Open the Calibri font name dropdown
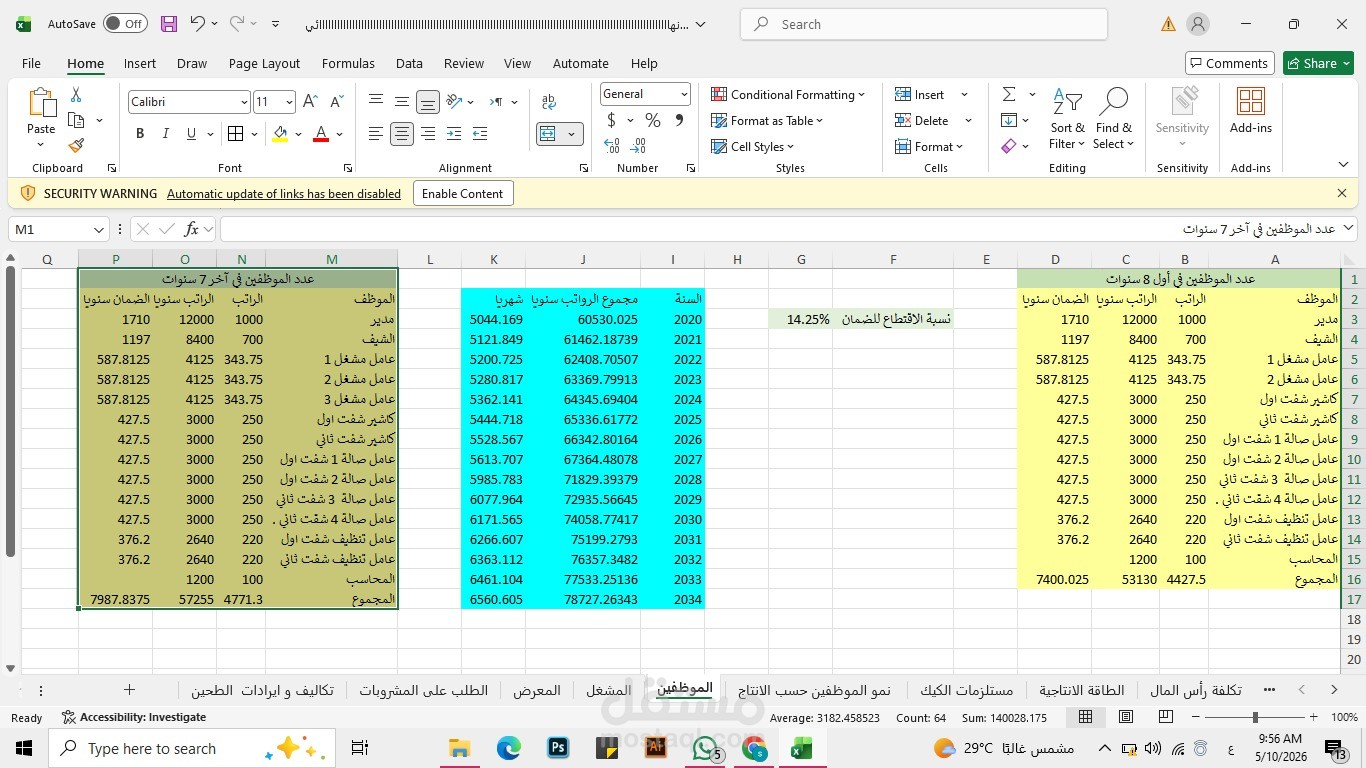The image size is (1366, 768). click(243, 102)
